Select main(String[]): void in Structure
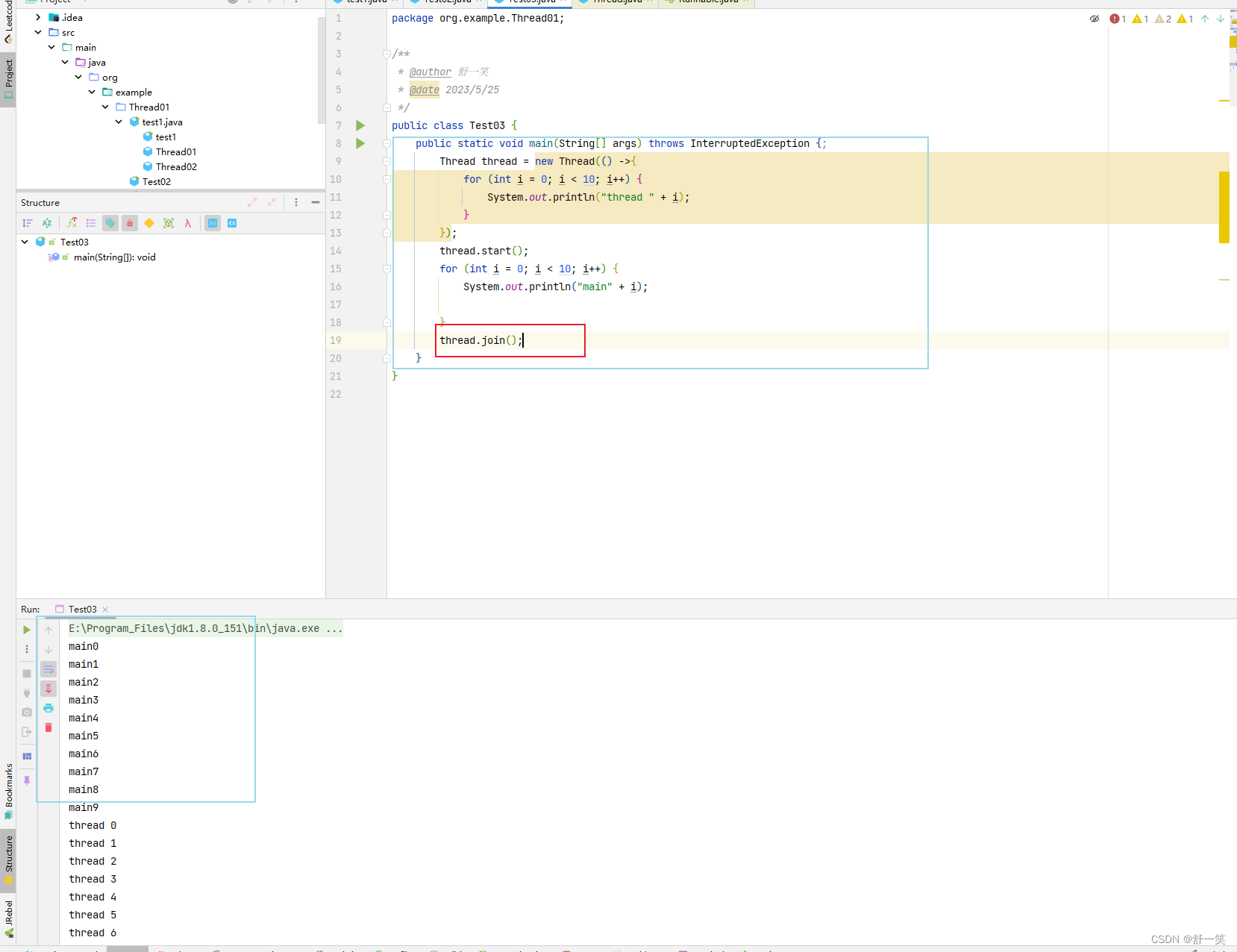The image size is (1237, 952). coord(114,257)
